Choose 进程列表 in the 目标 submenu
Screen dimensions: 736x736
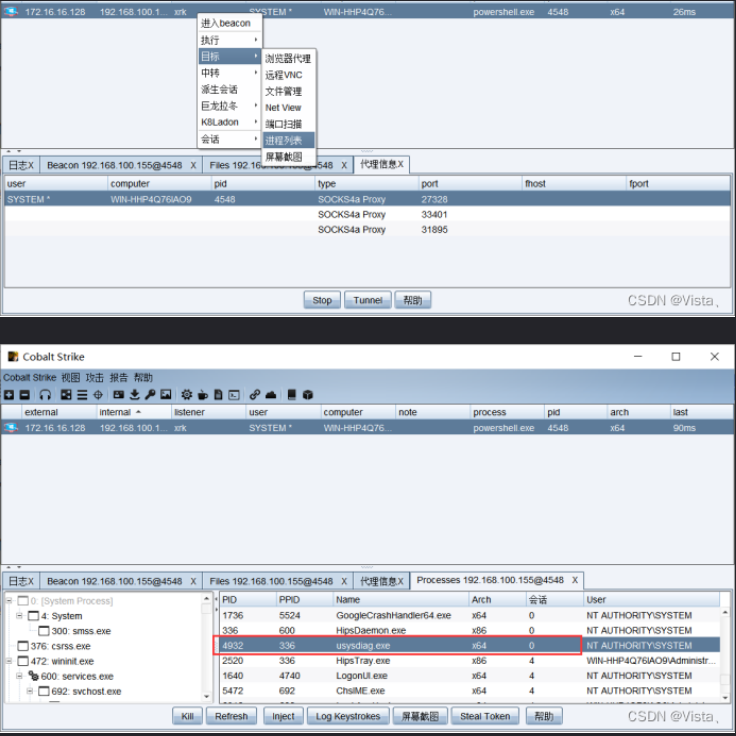(x=288, y=140)
